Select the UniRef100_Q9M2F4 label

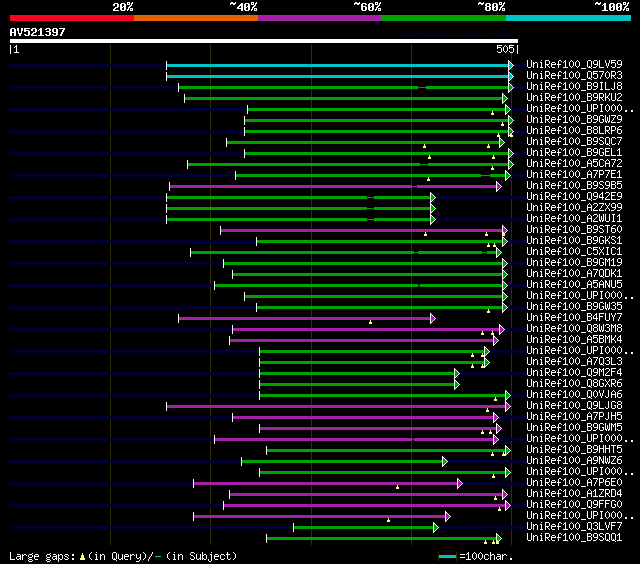pos(574,373)
